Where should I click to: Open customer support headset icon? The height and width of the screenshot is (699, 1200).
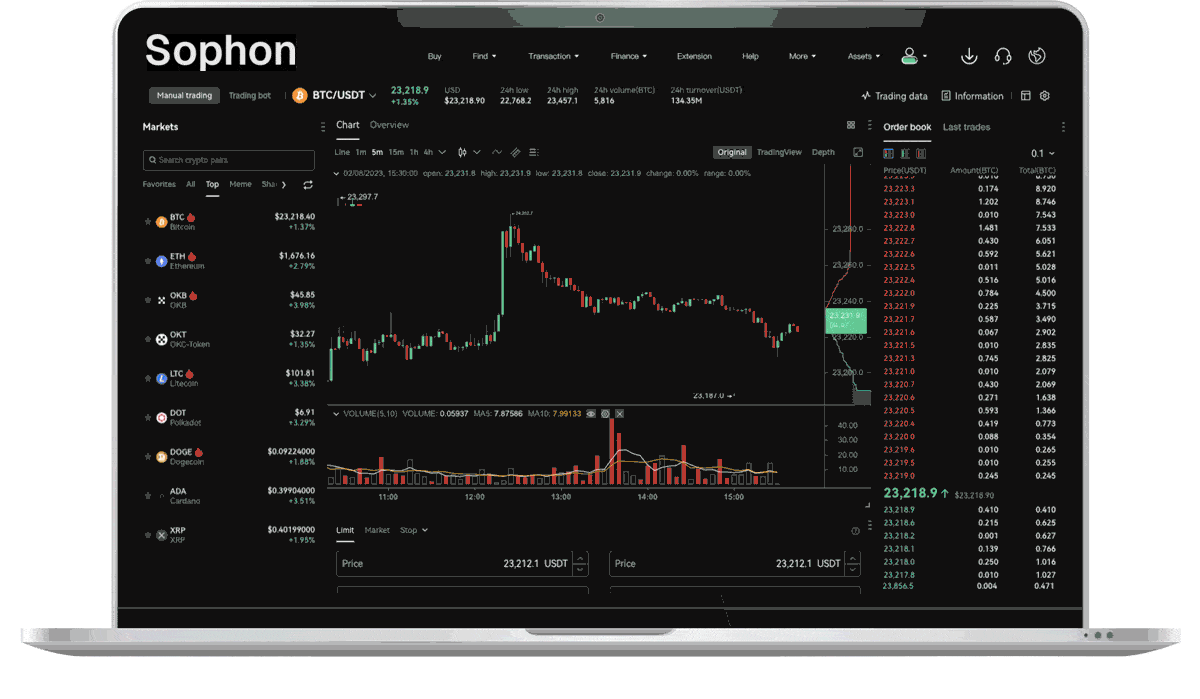click(1003, 56)
